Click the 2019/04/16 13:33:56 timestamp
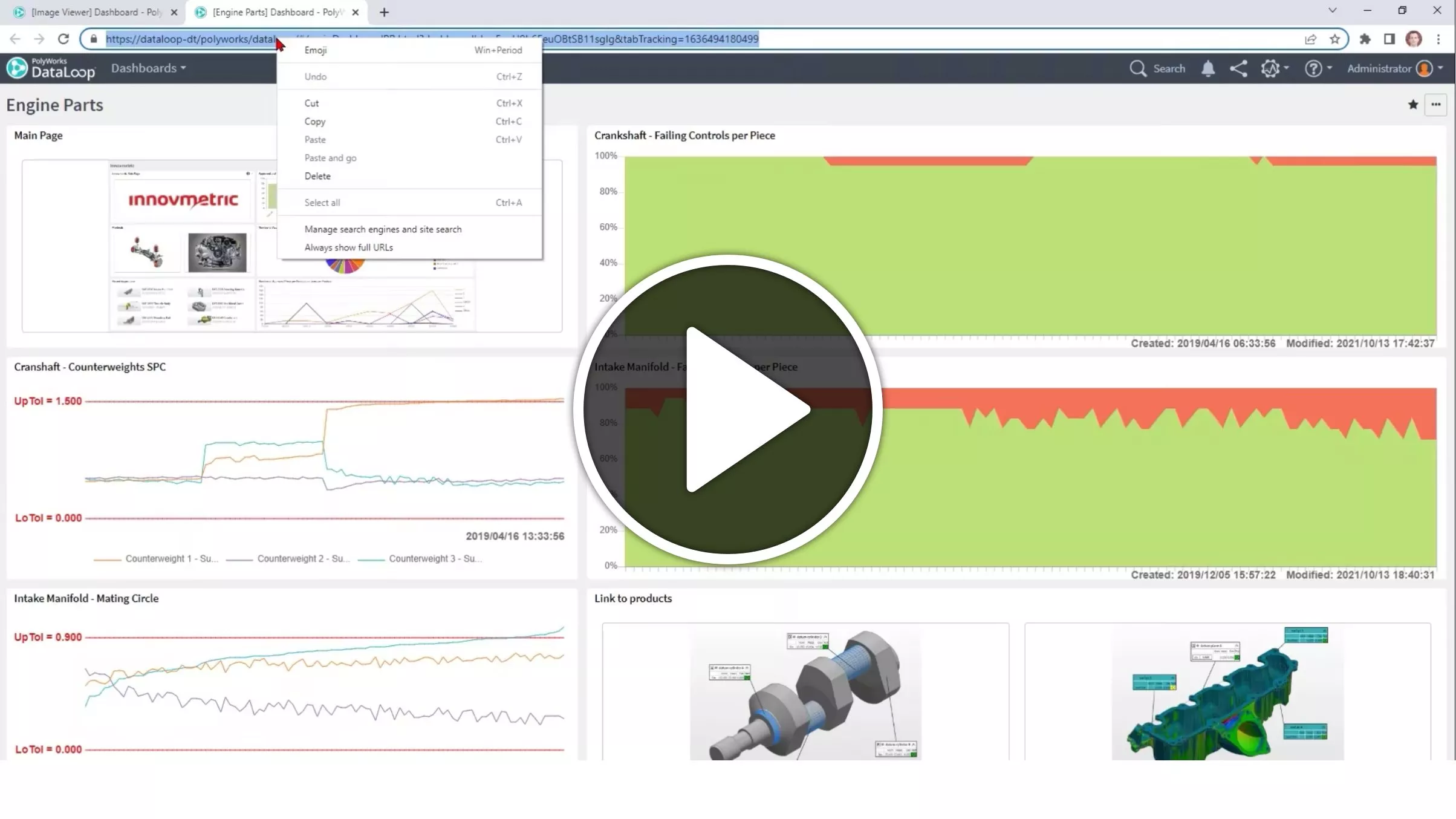 tap(515, 537)
